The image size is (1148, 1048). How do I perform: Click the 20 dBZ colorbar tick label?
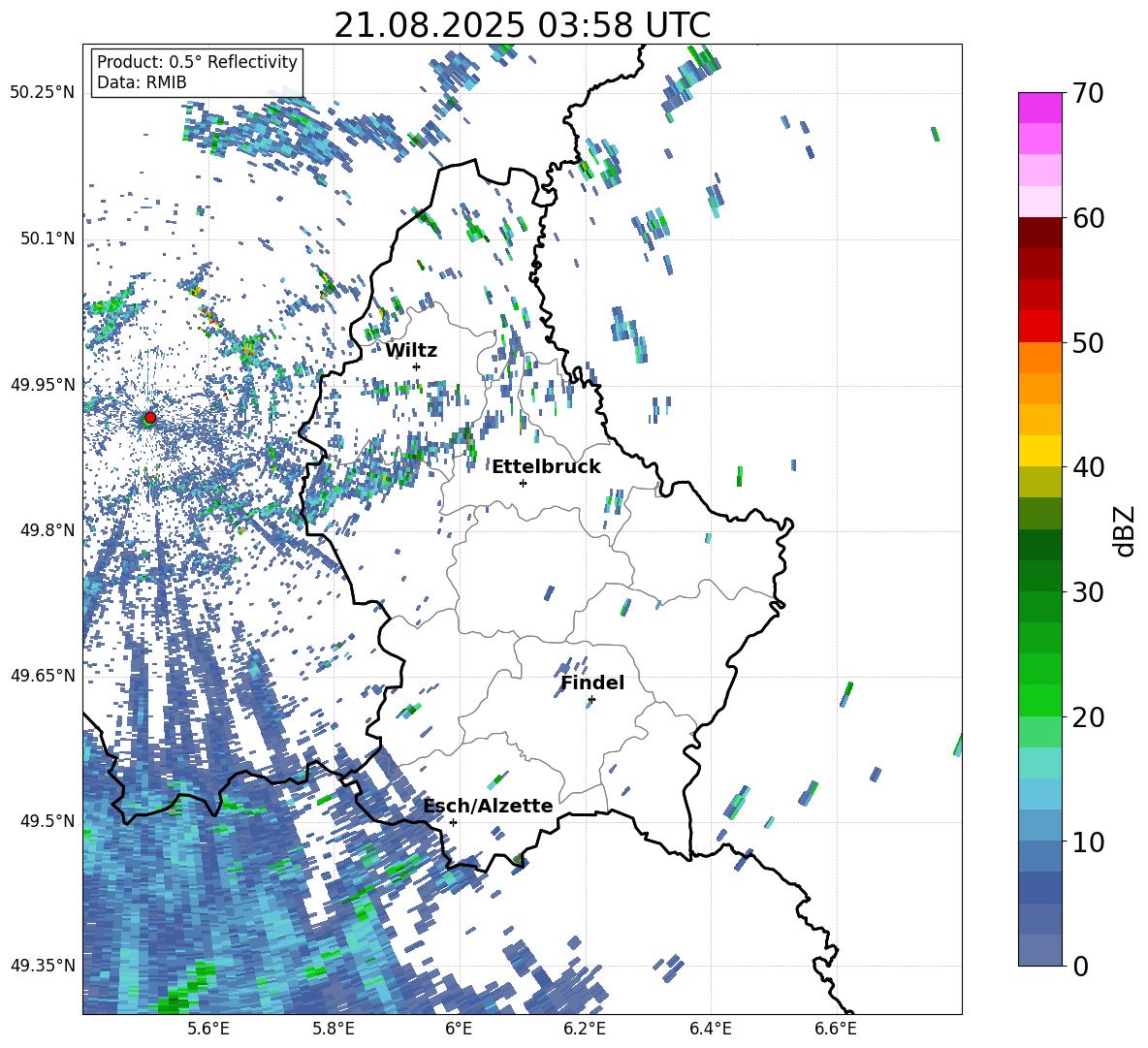click(1087, 717)
